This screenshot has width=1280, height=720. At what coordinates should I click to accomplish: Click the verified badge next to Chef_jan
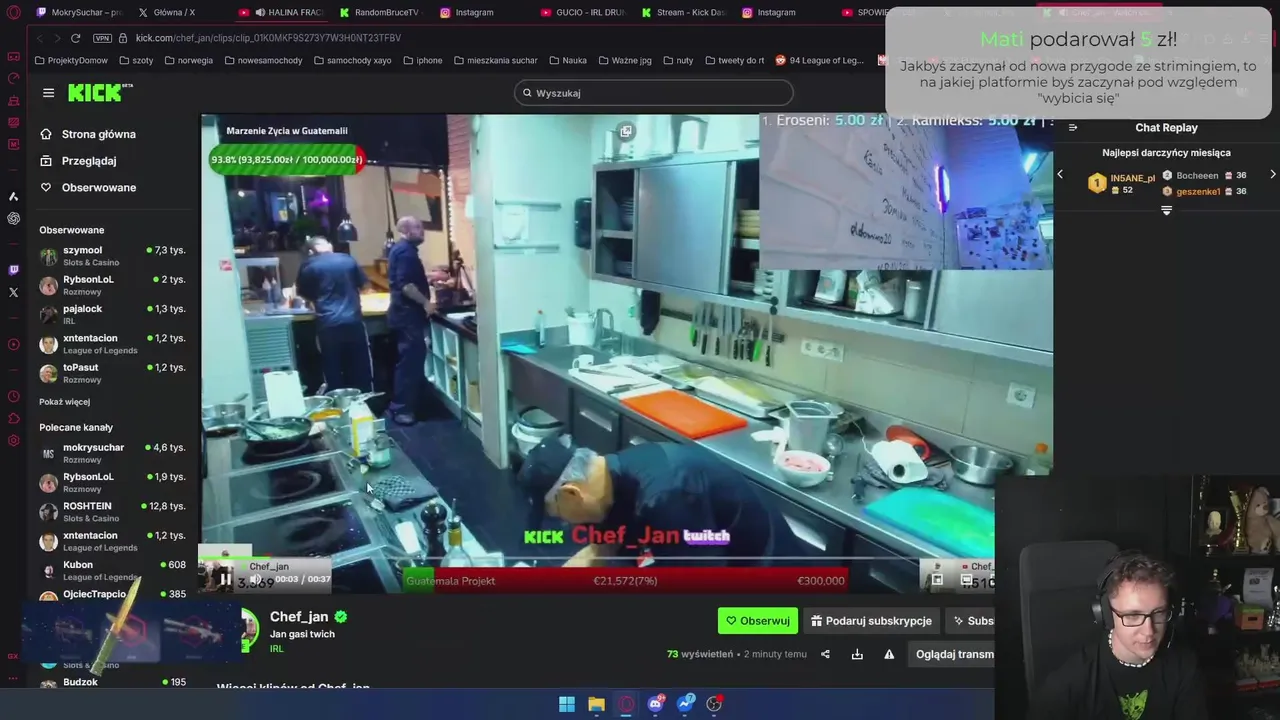click(x=341, y=617)
